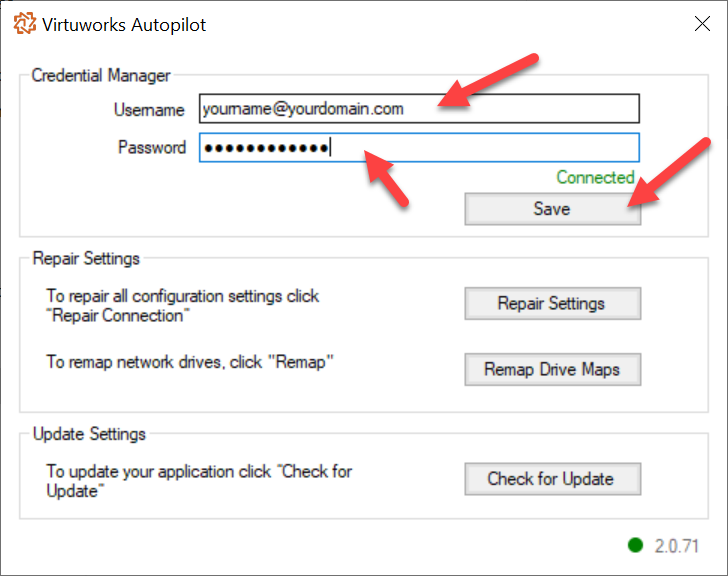This screenshot has height=576, width=728.
Task: Click the 'Credential Manager' group heading
Action: (x=101, y=75)
